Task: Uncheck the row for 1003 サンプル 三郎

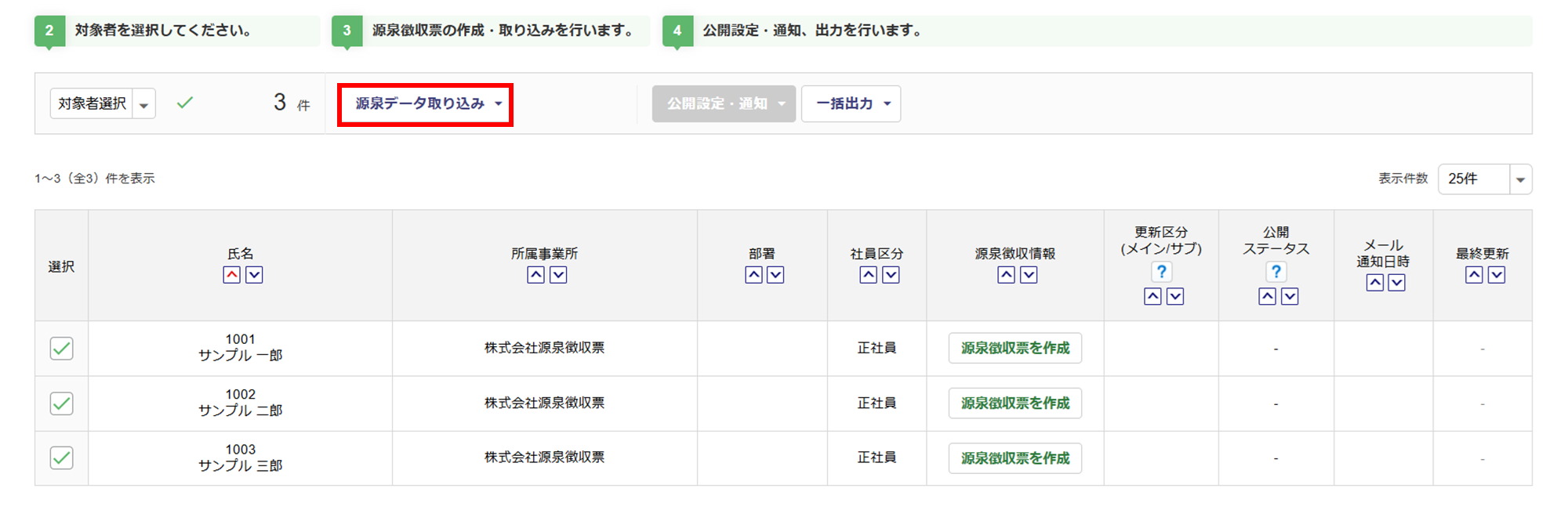Action: pyautogui.click(x=61, y=458)
